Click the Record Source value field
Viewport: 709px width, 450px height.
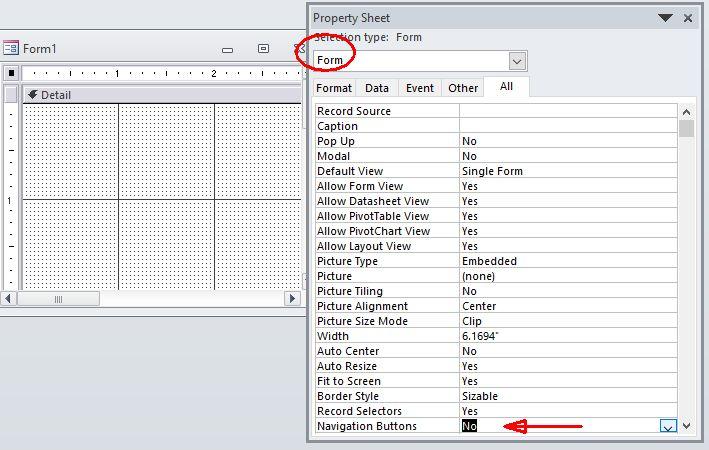point(567,111)
